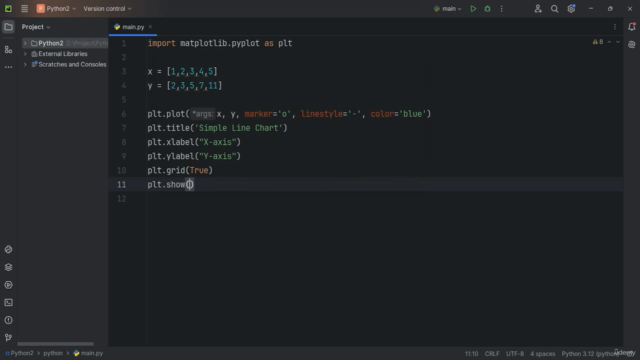Open the Layers tool window icon
Screen dimensions: 640x360
pyautogui.click(x=8, y=267)
